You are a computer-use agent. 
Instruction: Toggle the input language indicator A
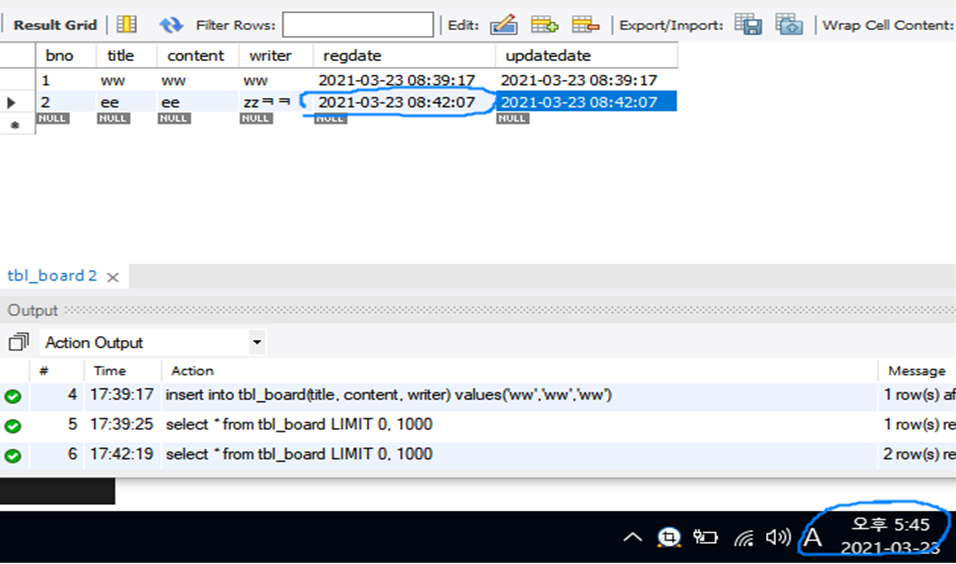(x=813, y=537)
